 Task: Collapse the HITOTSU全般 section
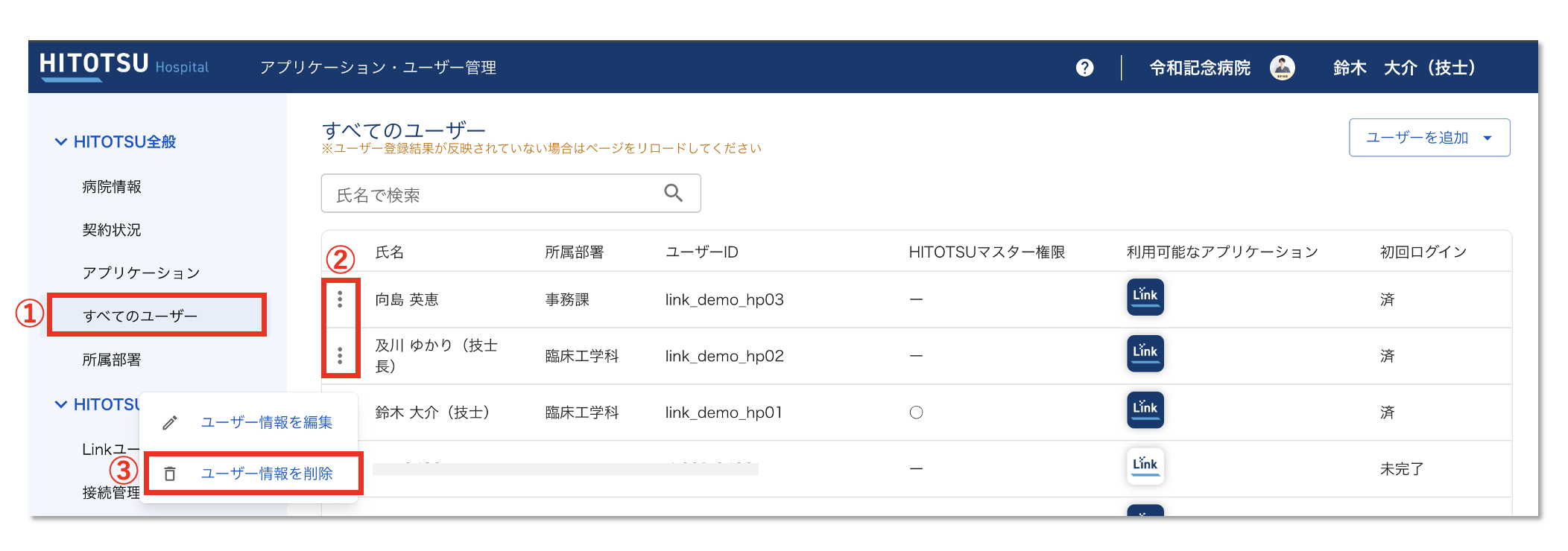[61, 141]
